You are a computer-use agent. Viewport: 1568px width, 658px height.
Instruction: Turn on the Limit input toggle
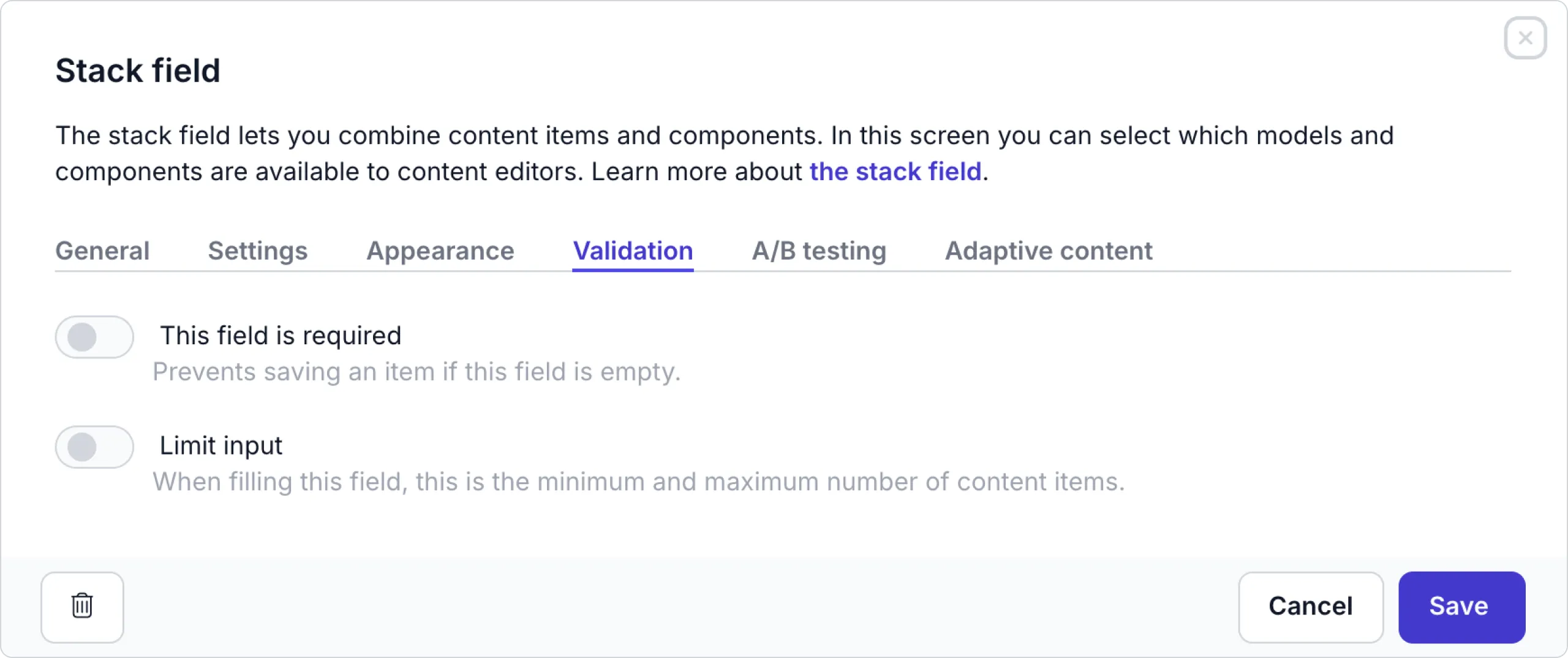pos(94,447)
